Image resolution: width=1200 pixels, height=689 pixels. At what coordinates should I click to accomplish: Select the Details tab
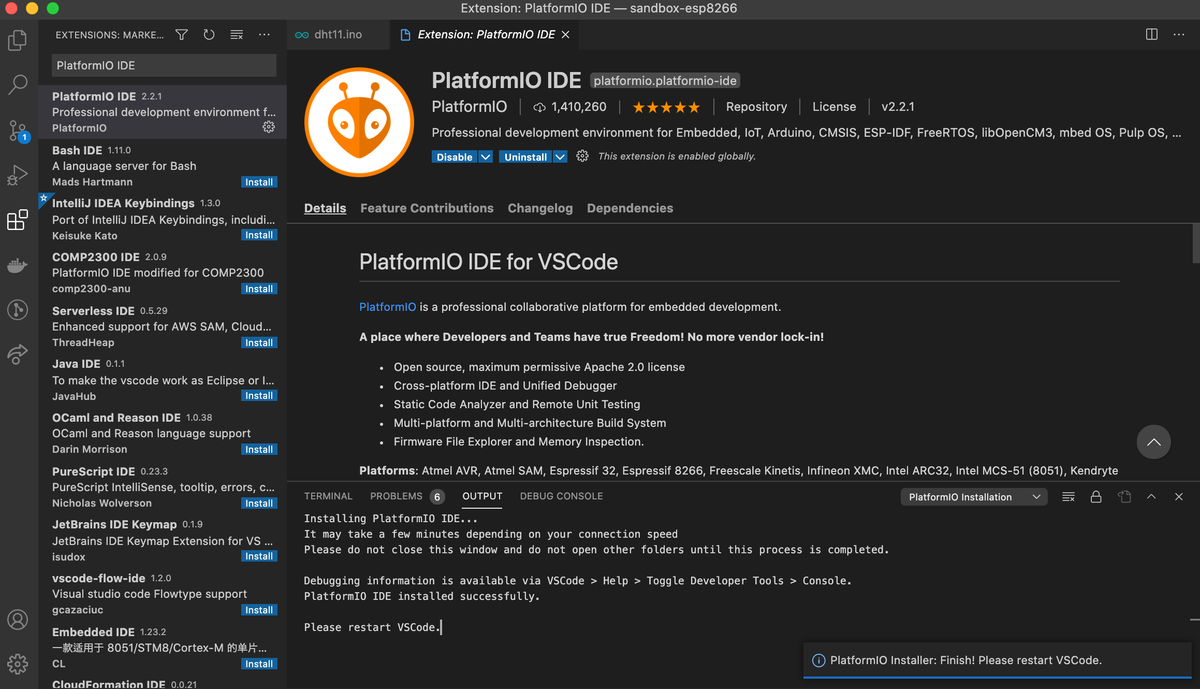point(325,208)
